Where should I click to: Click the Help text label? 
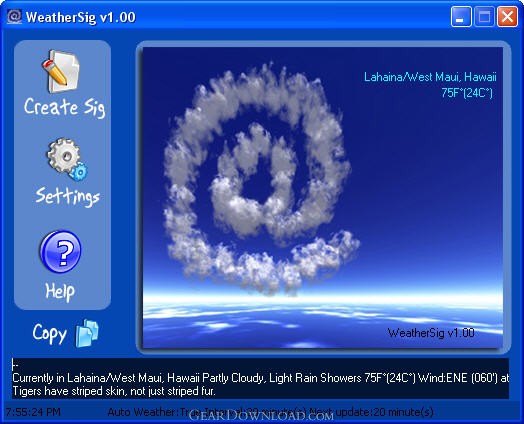pos(60,292)
